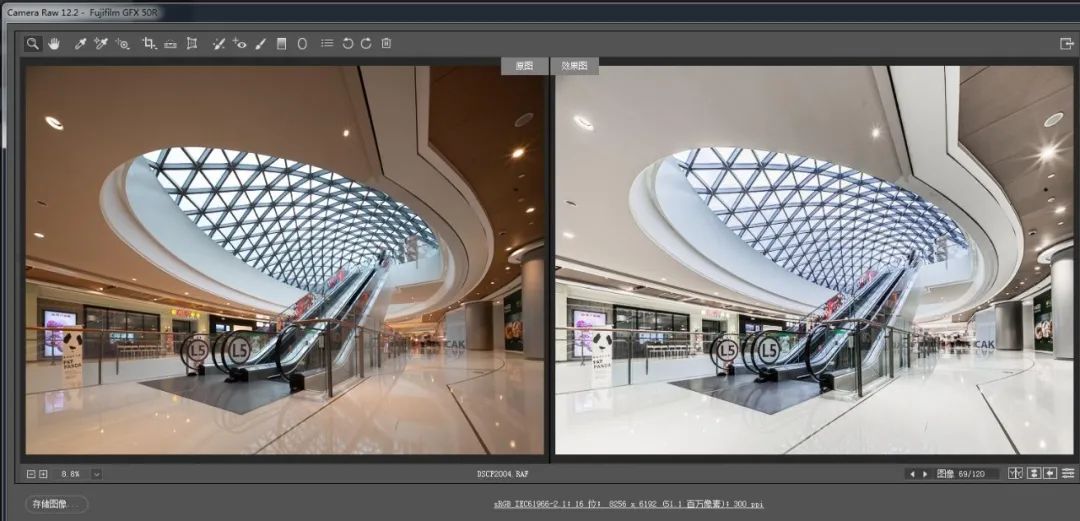1080x521 pixels.
Task: Open the preview preferences menu icon
Action: point(1068,474)
